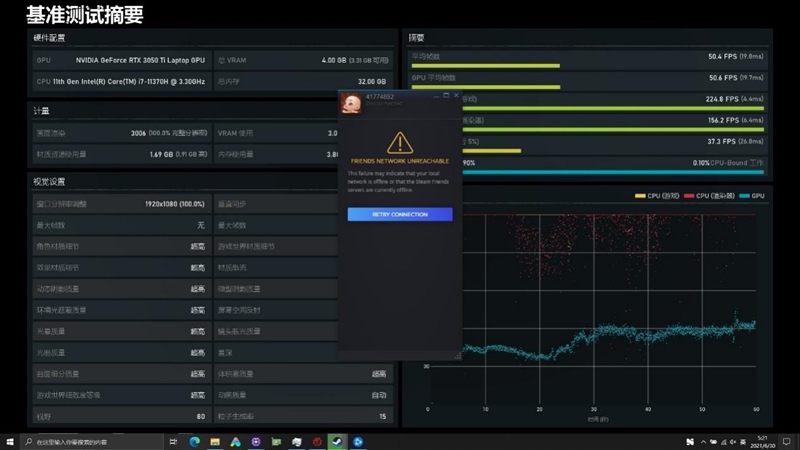This screenshot has height=450, width=800.
Task: Click the 粒子生成率 value 15
Action: pyautogui.click(x=383, y=416)
